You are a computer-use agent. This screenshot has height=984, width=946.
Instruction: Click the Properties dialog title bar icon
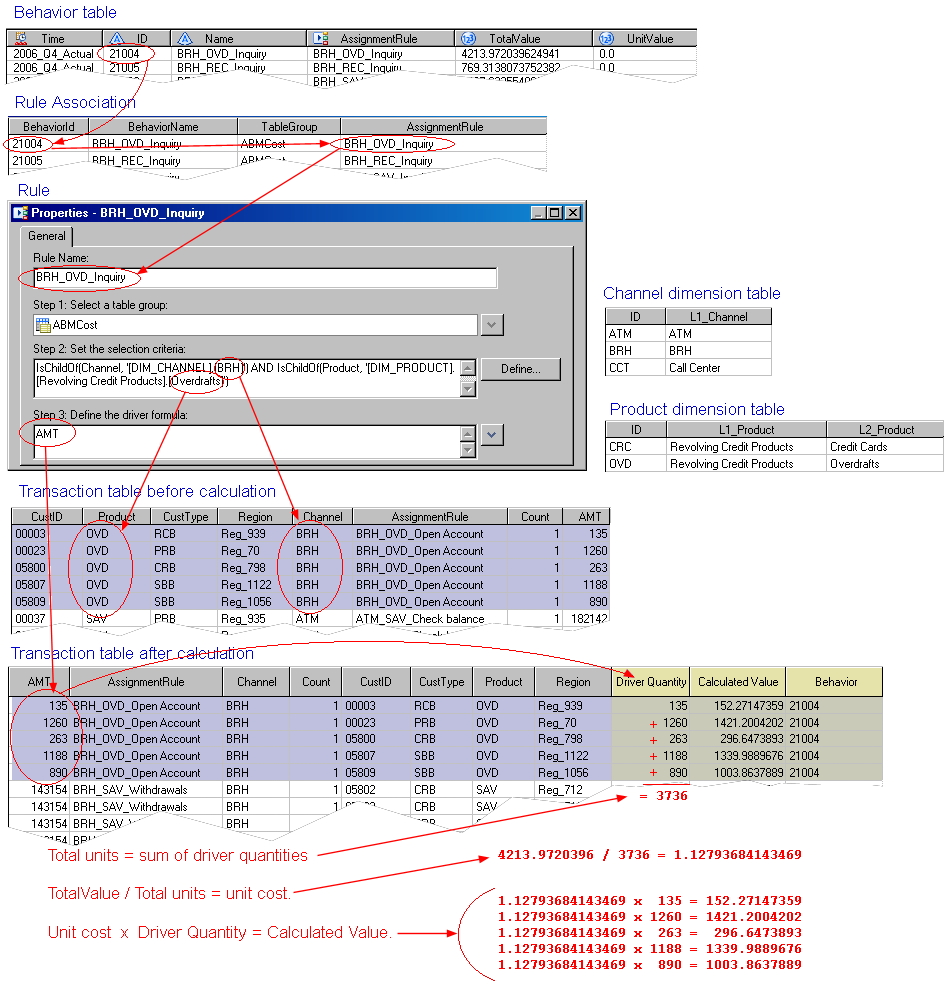tap(20, 212)
